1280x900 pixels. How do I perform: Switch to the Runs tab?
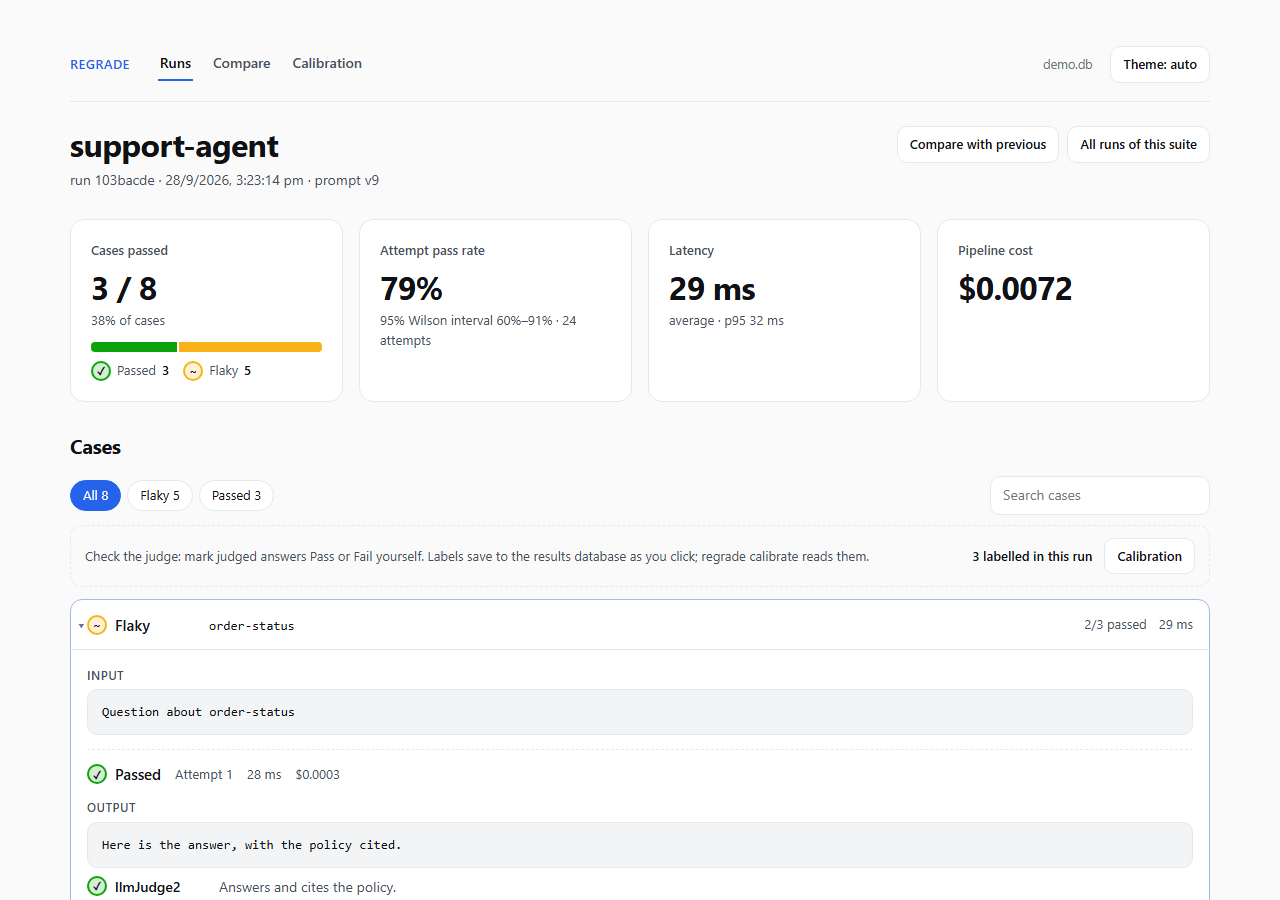(175, 63)
